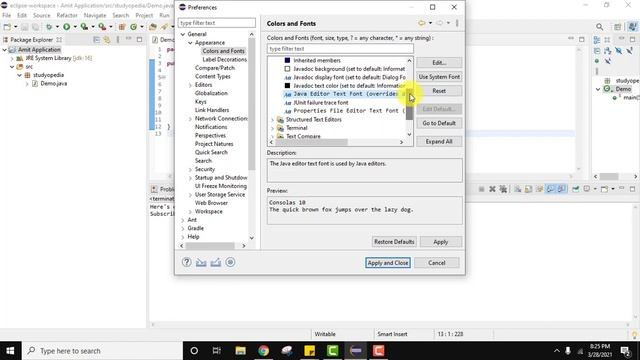Open the Task View taskbar icon
Image resolution: width=640 pixels, height=360 pixels.
click(217, 351)
